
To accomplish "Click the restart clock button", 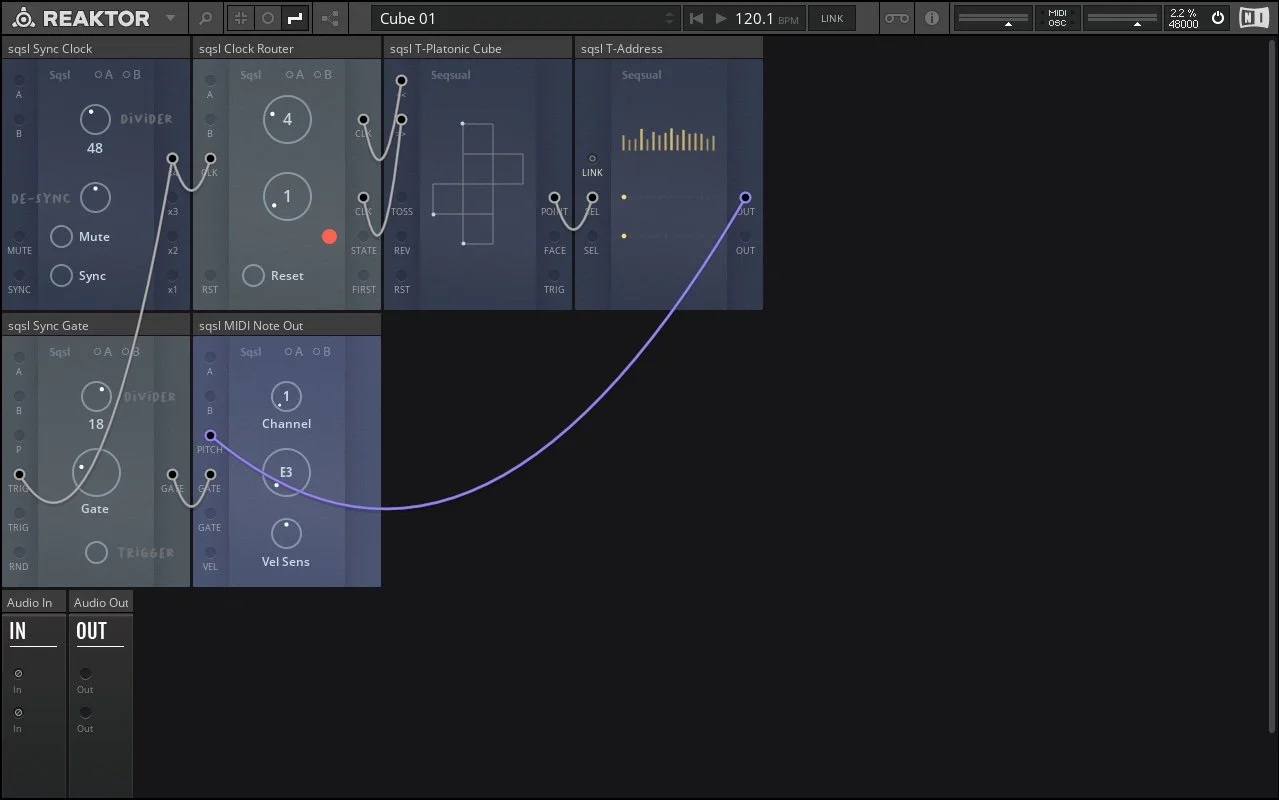I will [x=697, y=18].
